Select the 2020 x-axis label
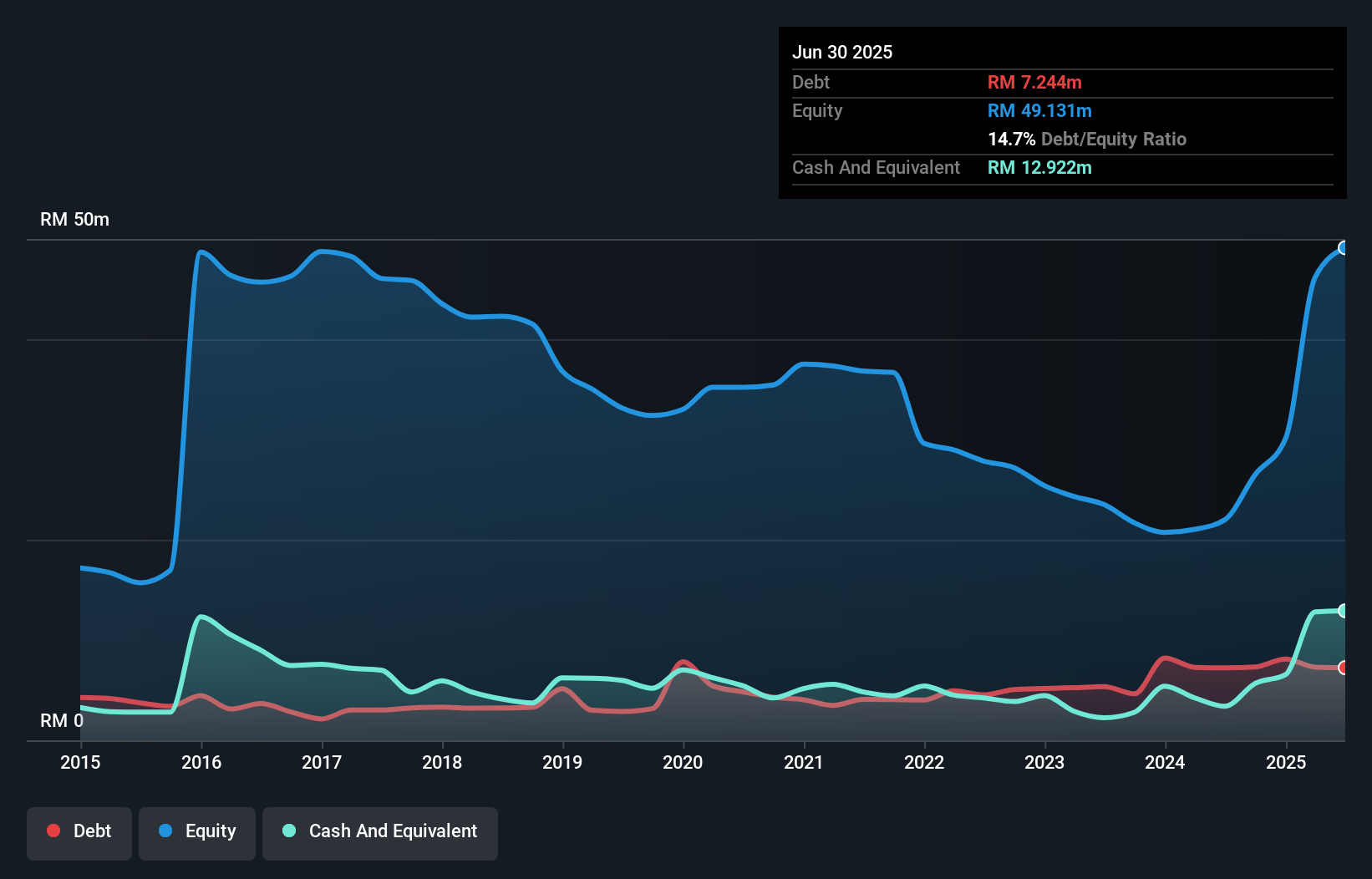 coord(683,762)
